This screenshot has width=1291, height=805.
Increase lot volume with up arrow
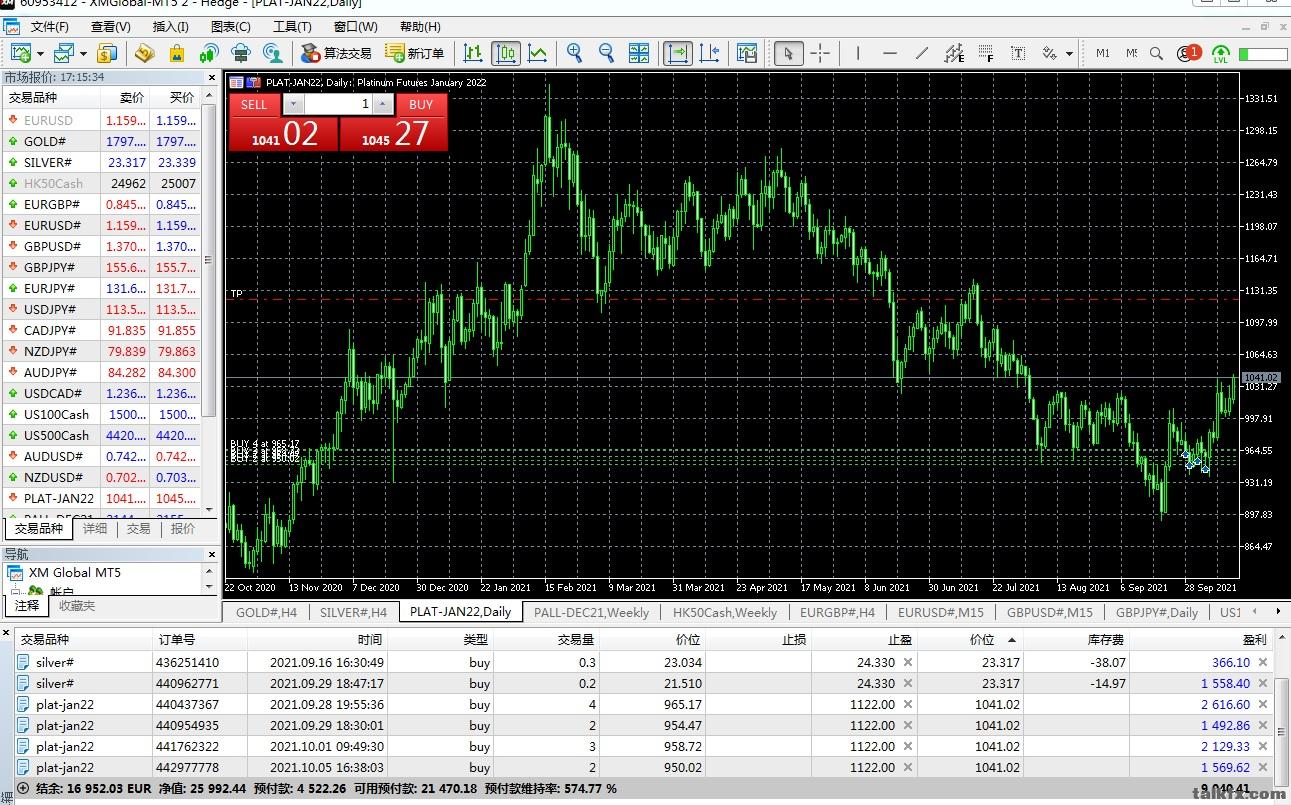(x=383, y=104)
